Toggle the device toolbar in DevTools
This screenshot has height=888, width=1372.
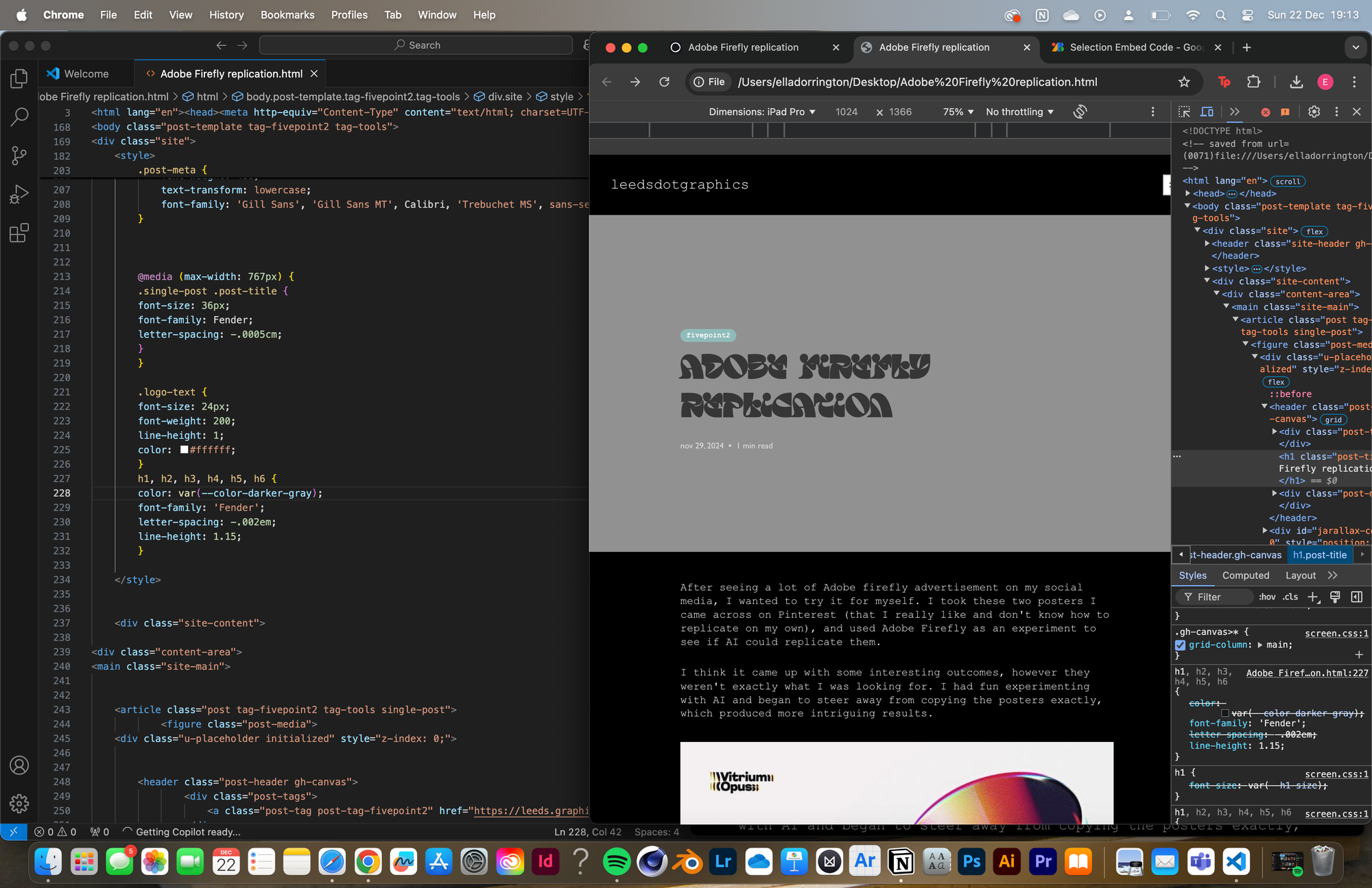pos(1207,112)
